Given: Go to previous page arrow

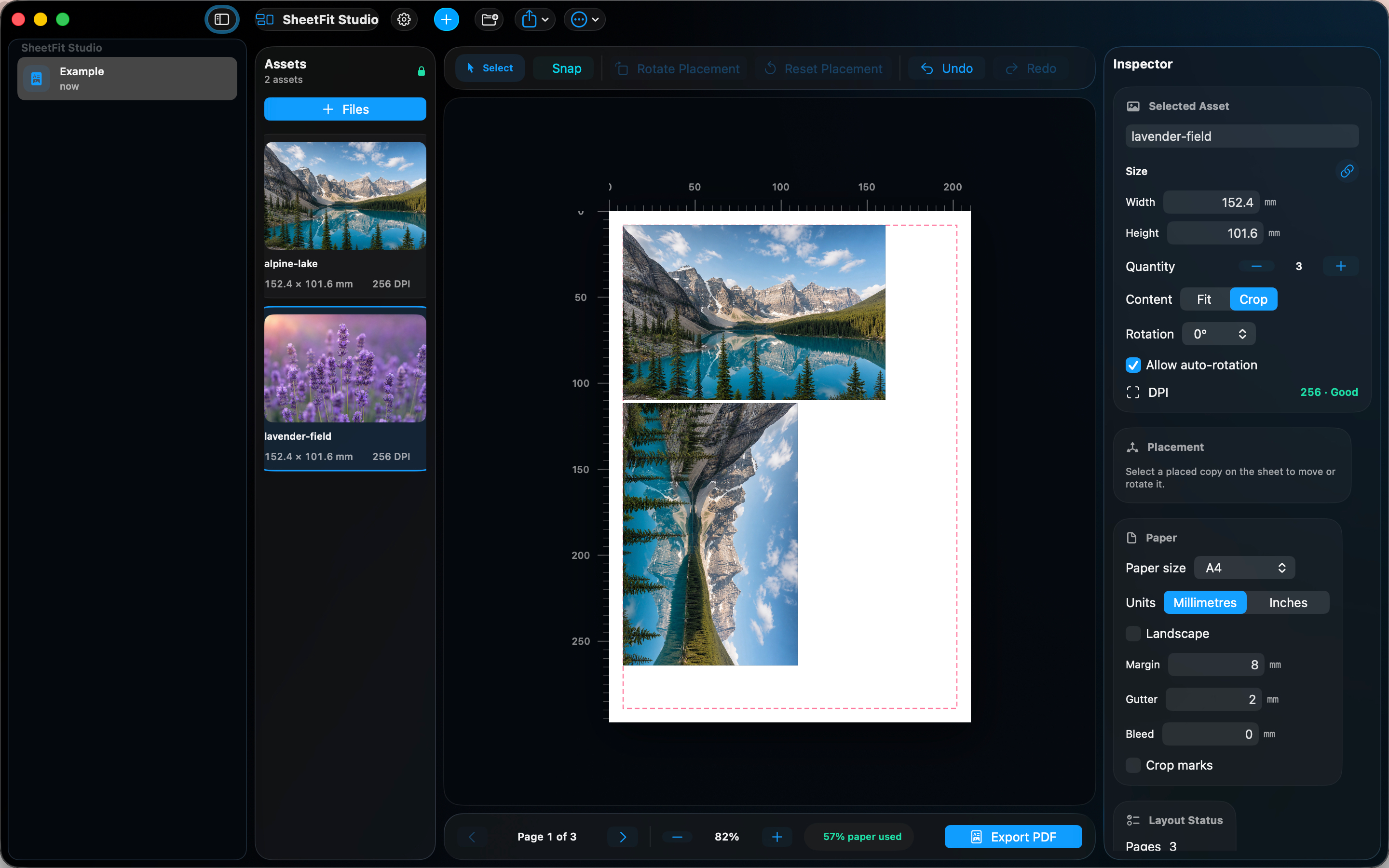Looking at the screenshot, I should 472,837.
